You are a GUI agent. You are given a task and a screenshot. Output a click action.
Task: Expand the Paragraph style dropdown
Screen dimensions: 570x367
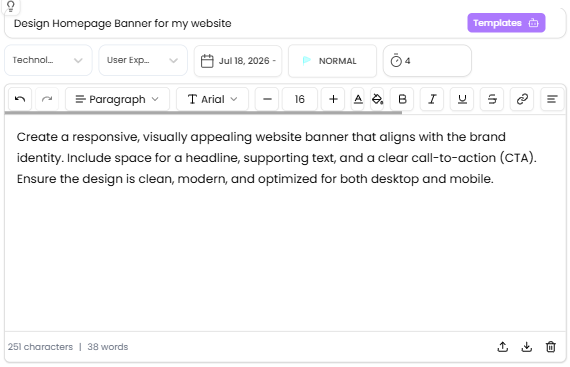tap(117, 99)
